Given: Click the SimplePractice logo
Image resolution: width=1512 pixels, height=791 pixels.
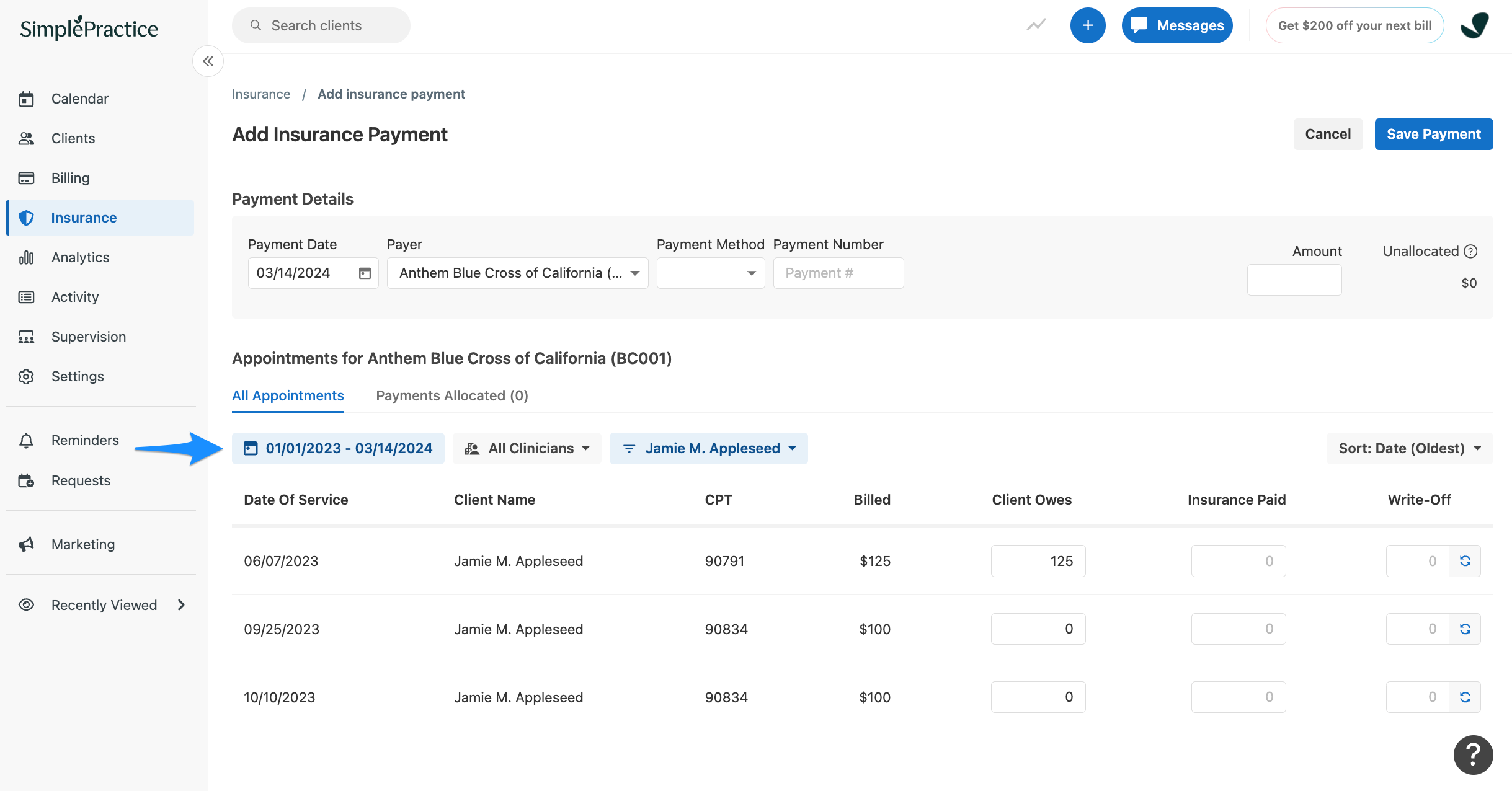Looking at the screenshot, I should (x=89, y=28).
